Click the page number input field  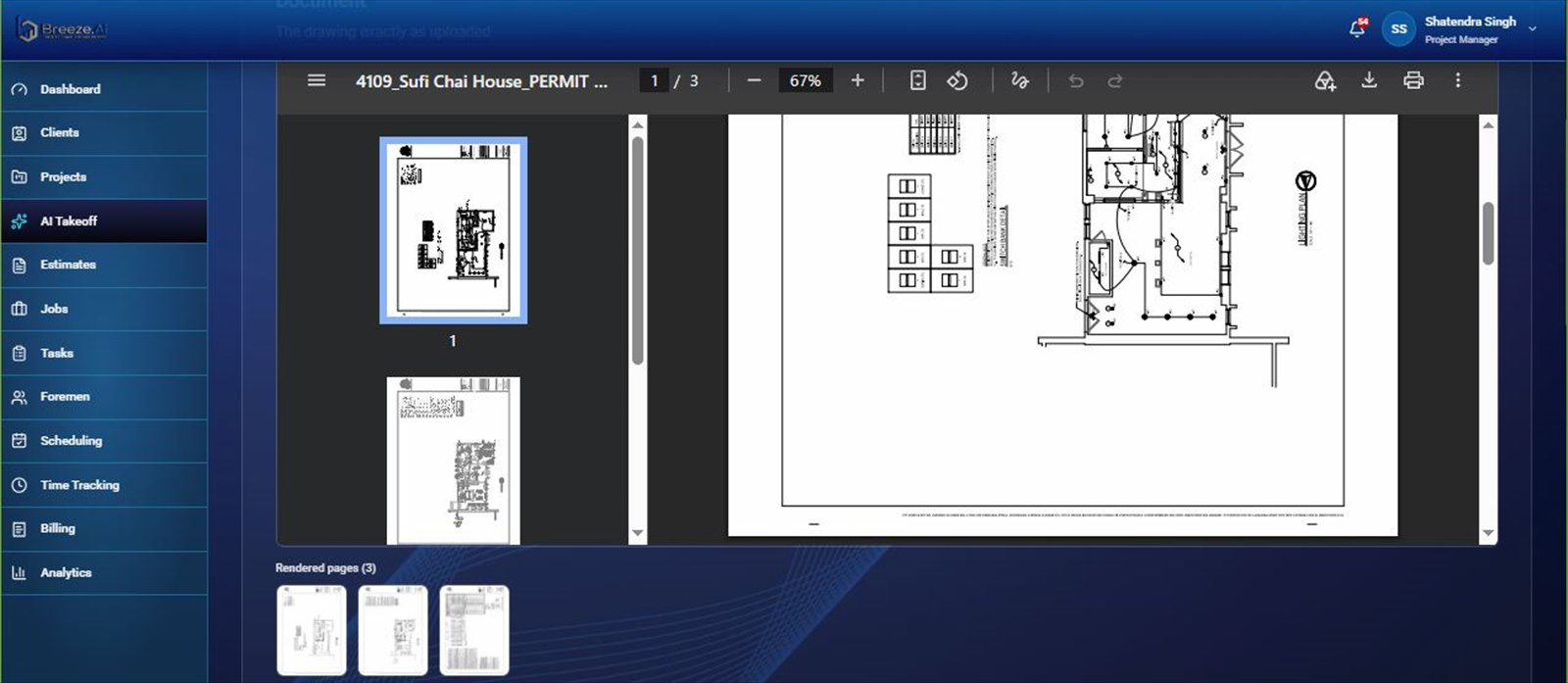(x=654, y=80)
